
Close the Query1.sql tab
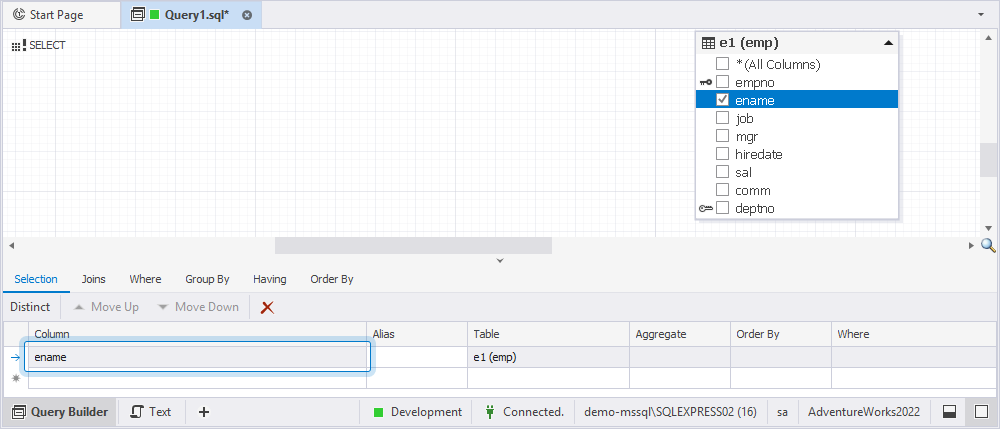[x=247, y=15]
